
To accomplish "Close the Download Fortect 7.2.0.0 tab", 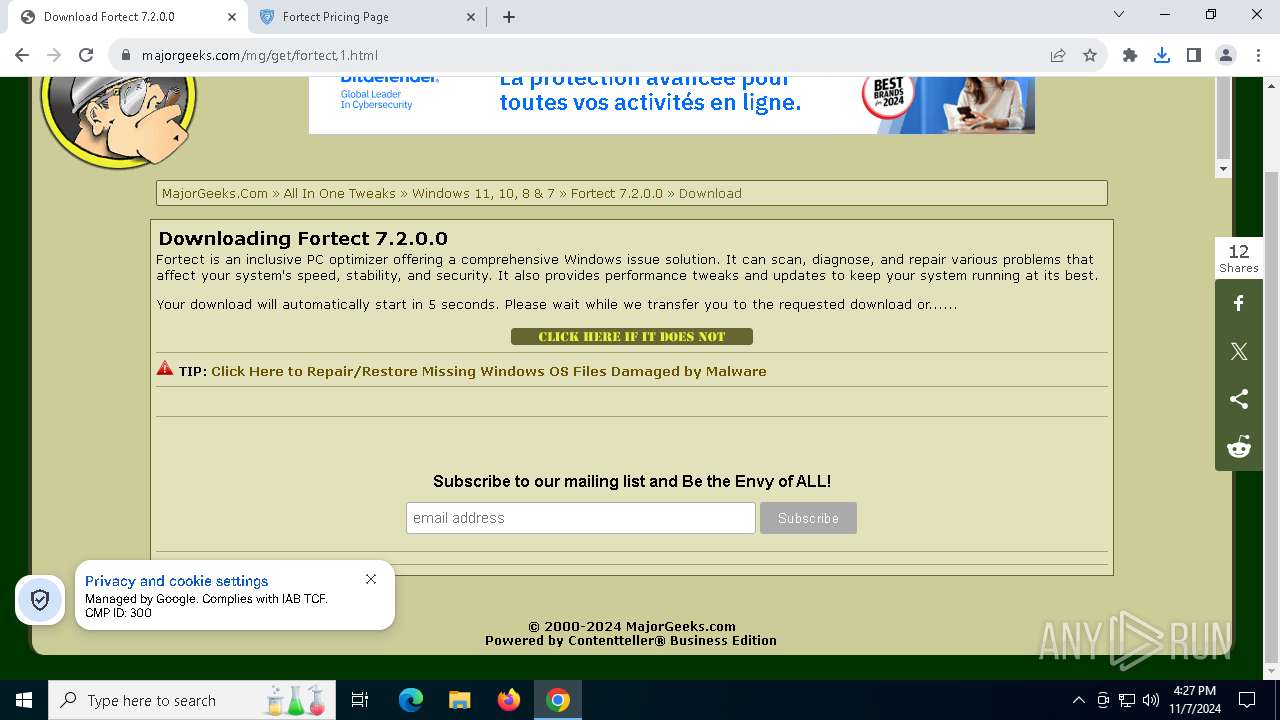I will pyautogui.click(x=232, y=17).
